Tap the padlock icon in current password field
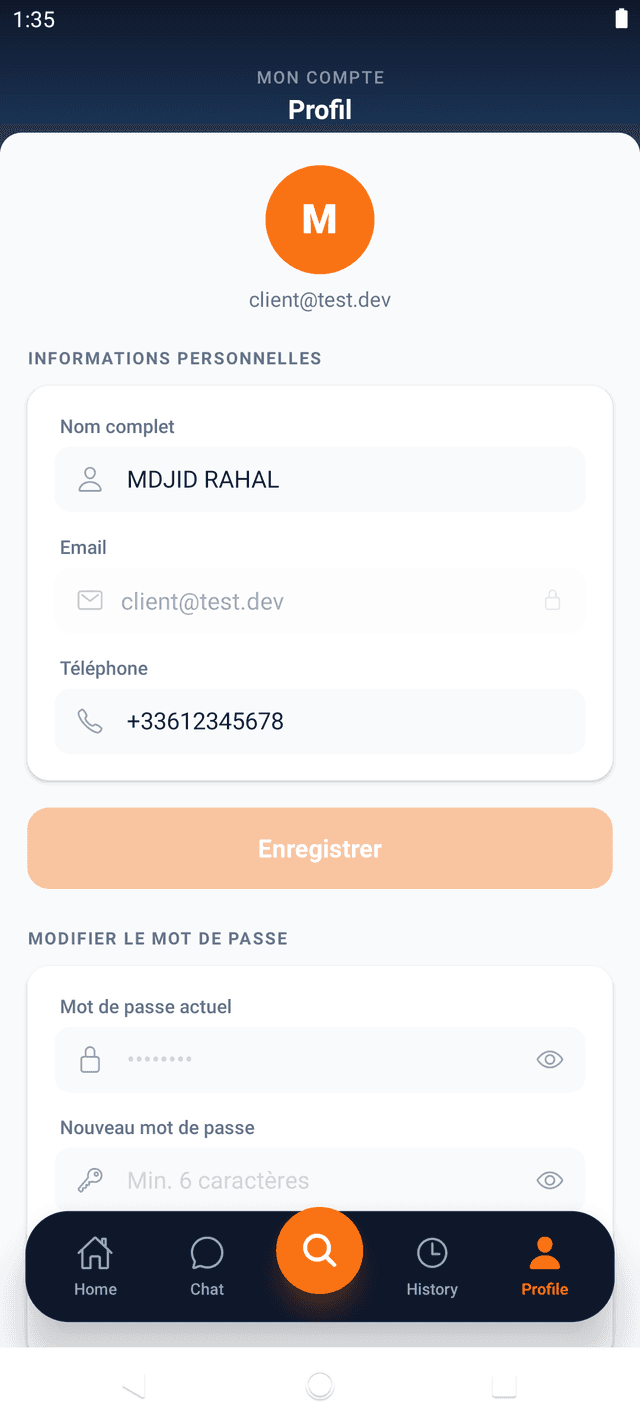The width and height of the screenshot is (640, 1422). coord(90,1060)
